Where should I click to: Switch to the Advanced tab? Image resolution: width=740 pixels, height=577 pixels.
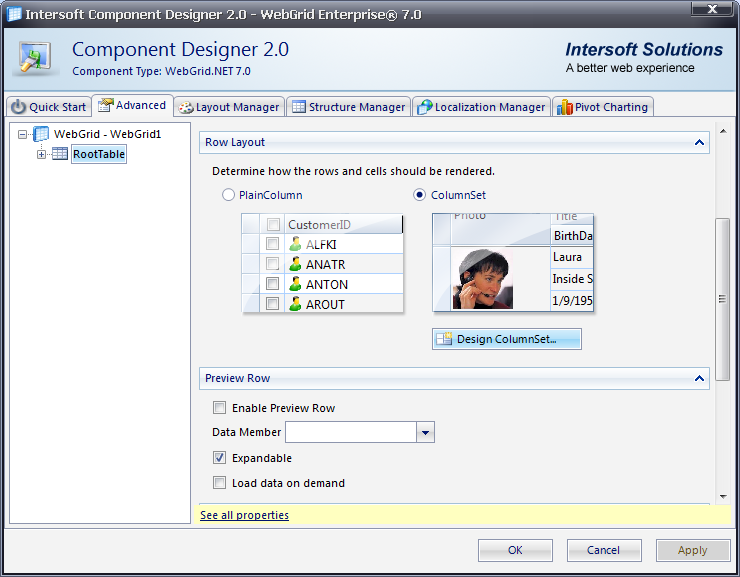tap(132, 105)
